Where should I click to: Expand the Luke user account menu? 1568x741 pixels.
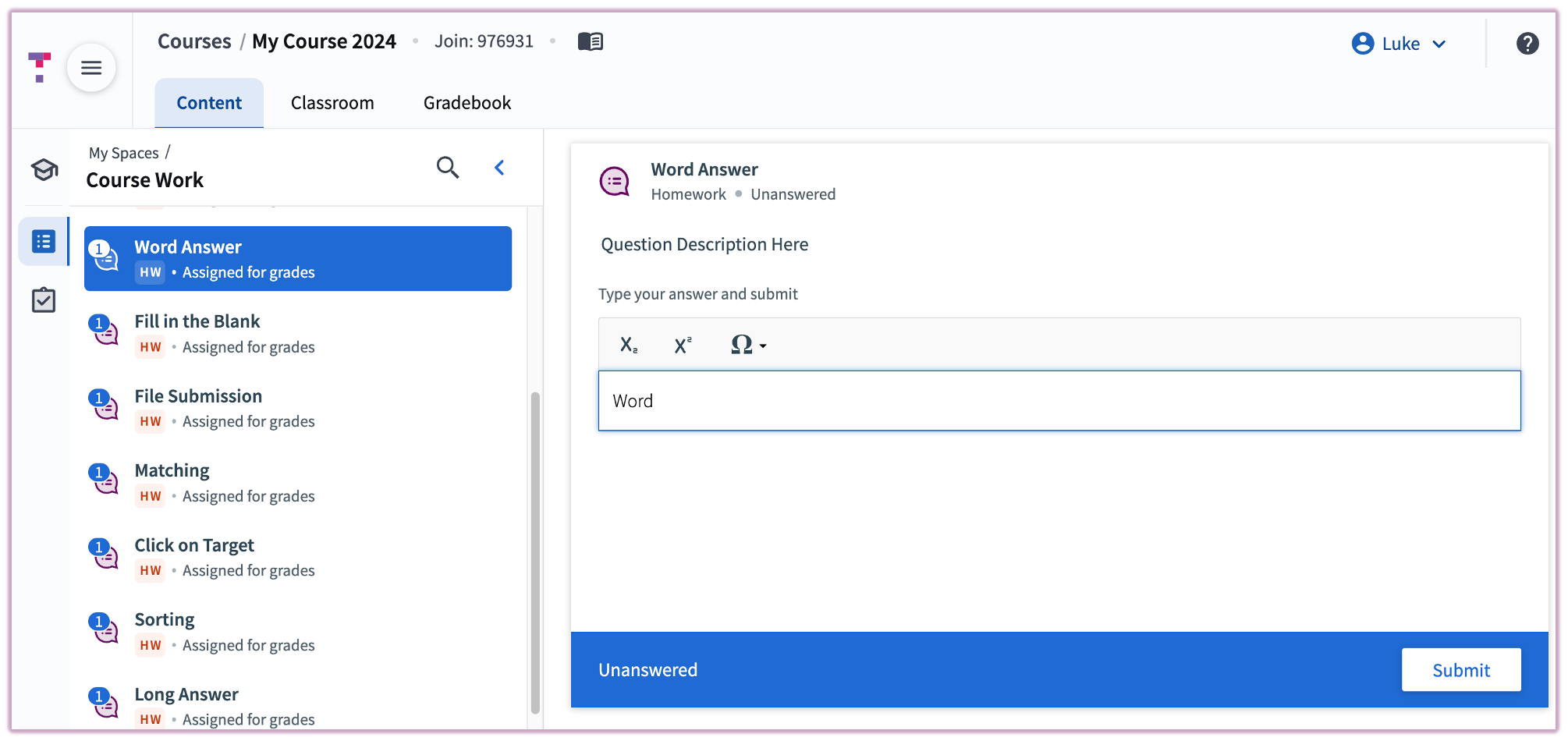(1399, 44)
